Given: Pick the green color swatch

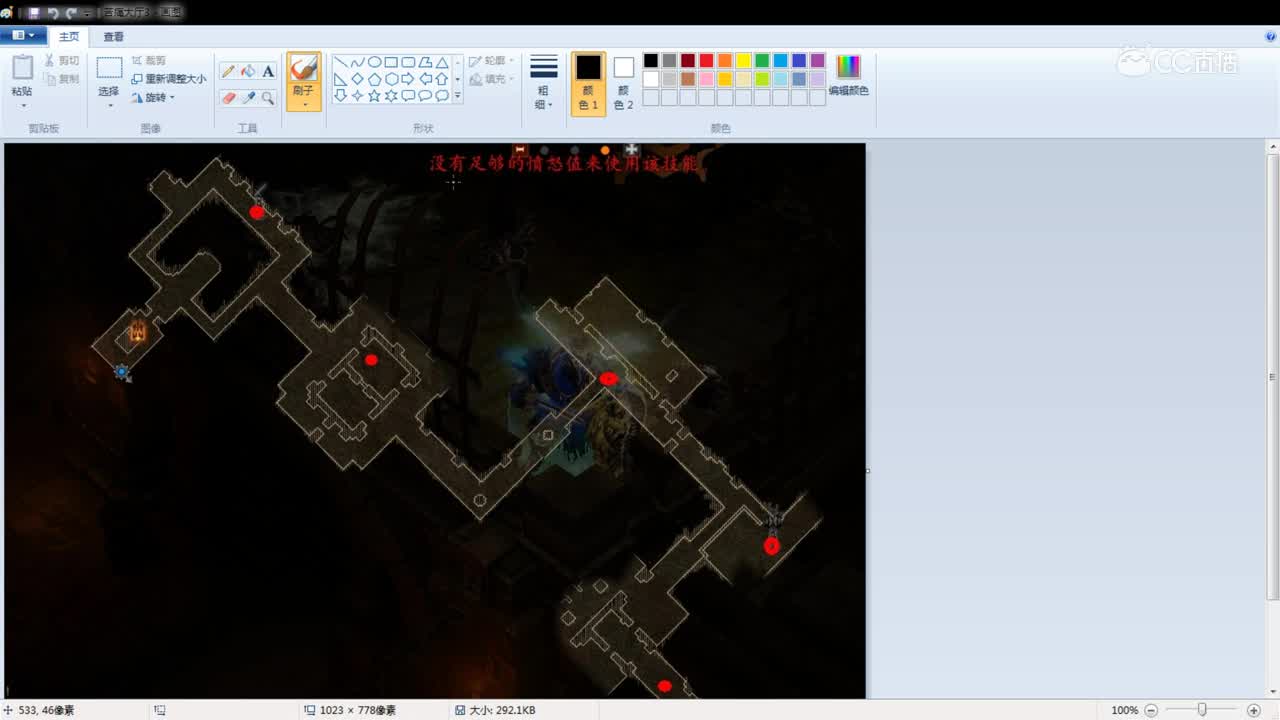Looking at the screenshot, I should [762, 61].
